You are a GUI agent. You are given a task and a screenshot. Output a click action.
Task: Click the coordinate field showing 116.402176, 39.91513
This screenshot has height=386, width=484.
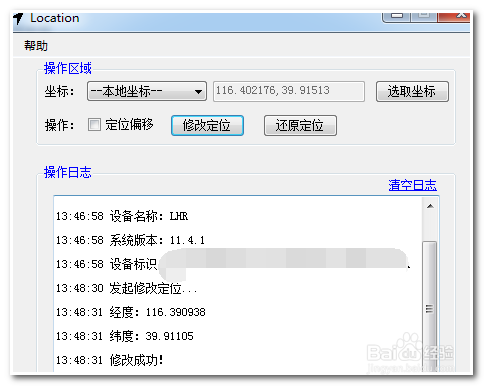tap(289, 91)
